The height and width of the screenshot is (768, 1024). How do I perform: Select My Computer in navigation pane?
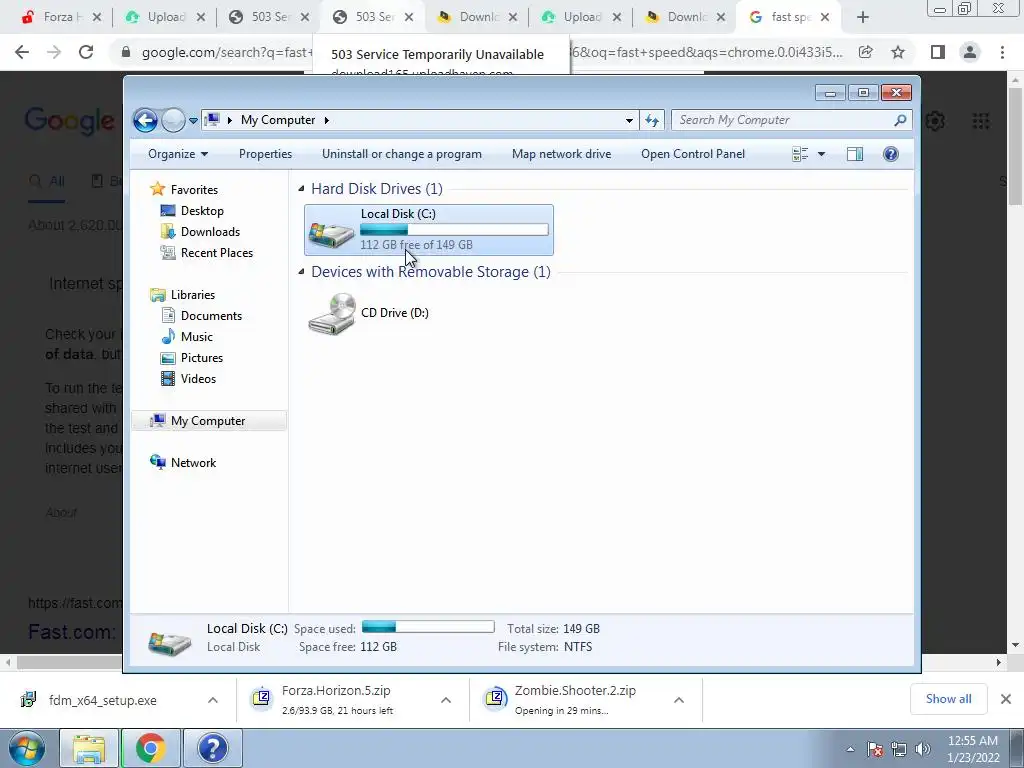coord(208,421)
